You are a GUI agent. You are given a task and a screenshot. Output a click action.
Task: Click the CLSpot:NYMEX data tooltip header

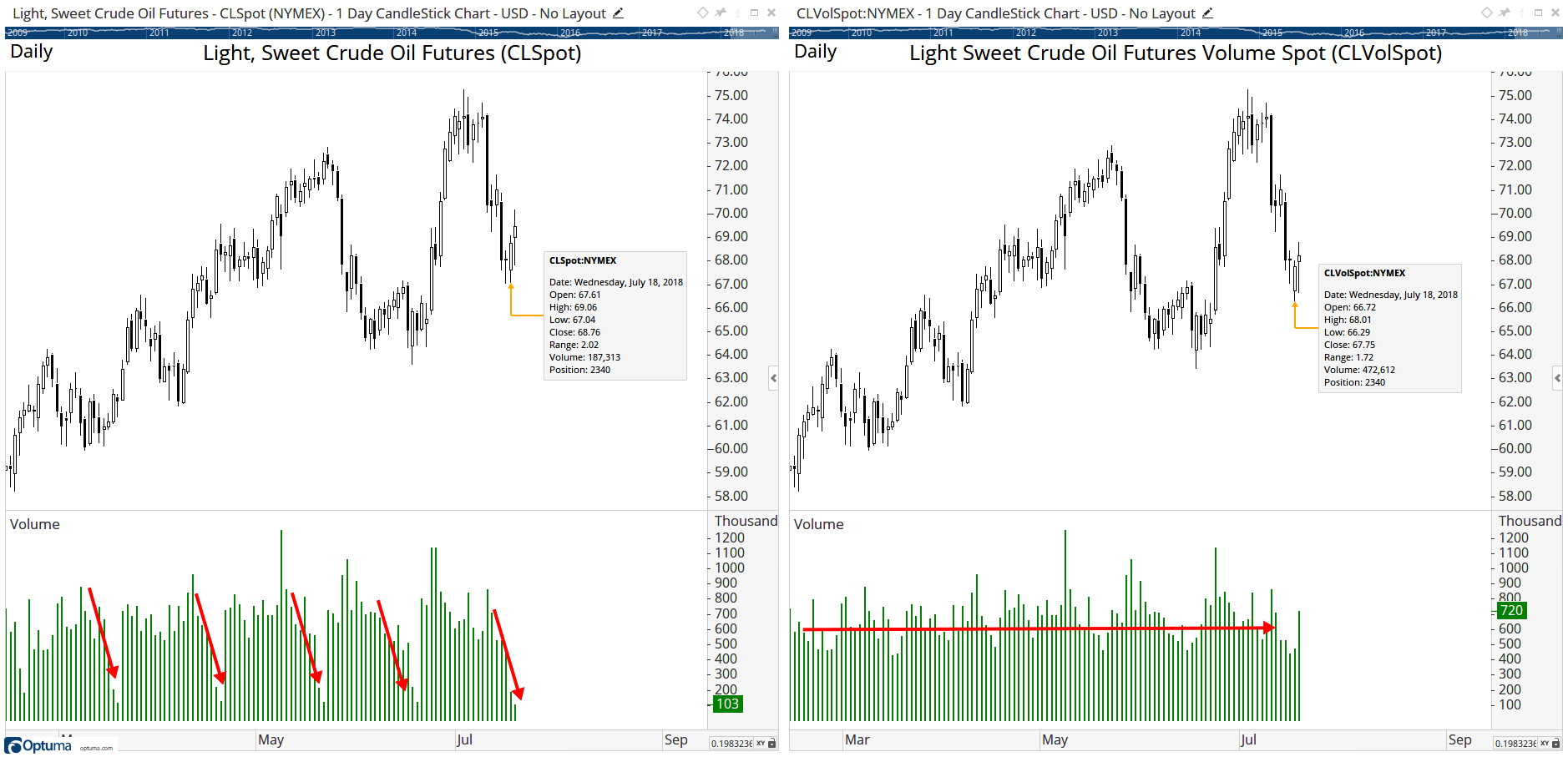tap(583, 260)
